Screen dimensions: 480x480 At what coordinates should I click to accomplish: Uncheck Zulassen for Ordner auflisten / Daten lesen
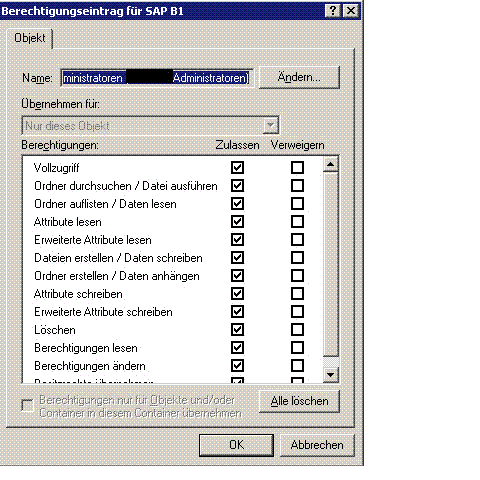(237, 203)
